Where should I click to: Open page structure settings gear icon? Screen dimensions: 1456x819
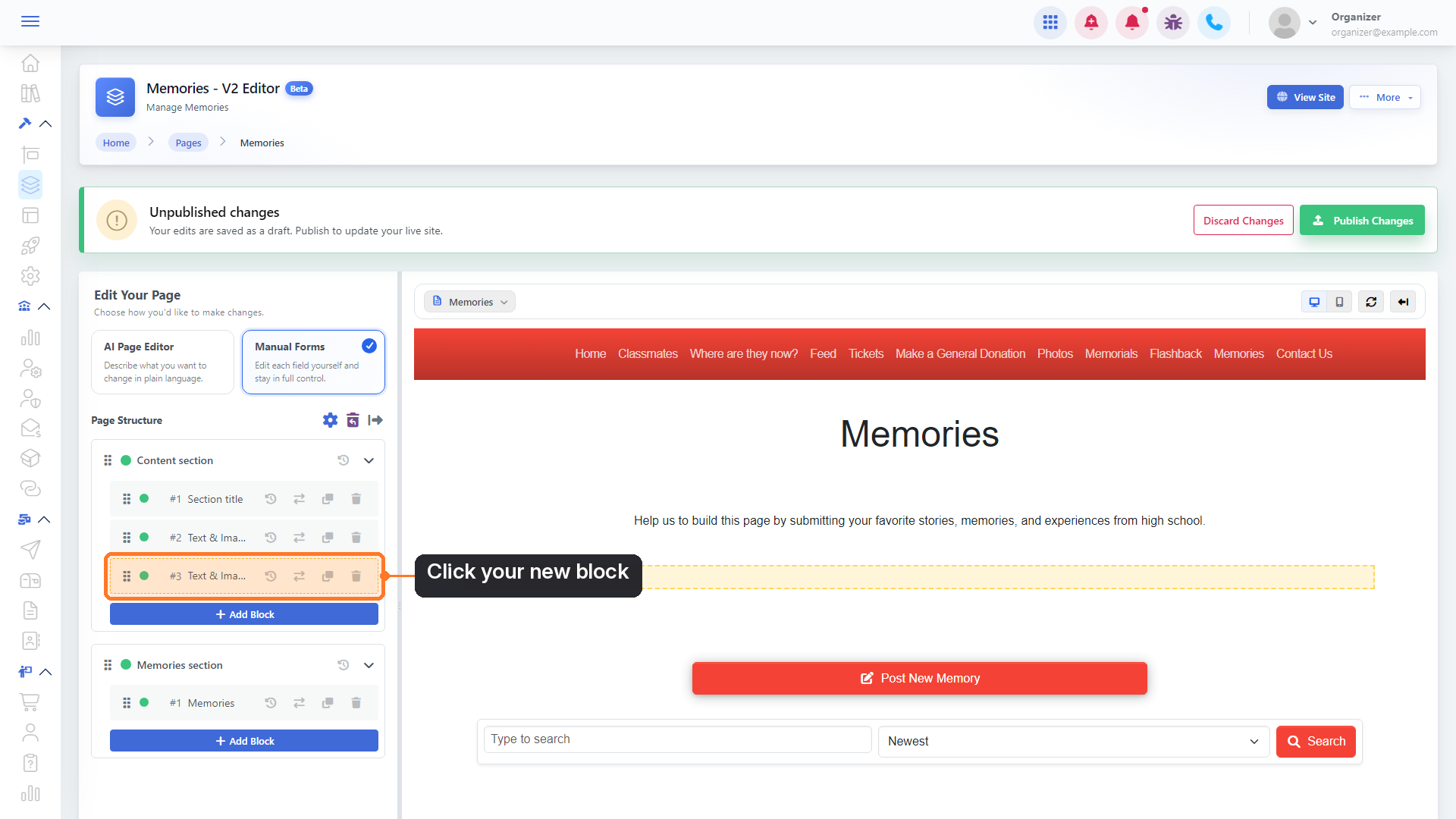pyautogui.click(x=330, y=420)
